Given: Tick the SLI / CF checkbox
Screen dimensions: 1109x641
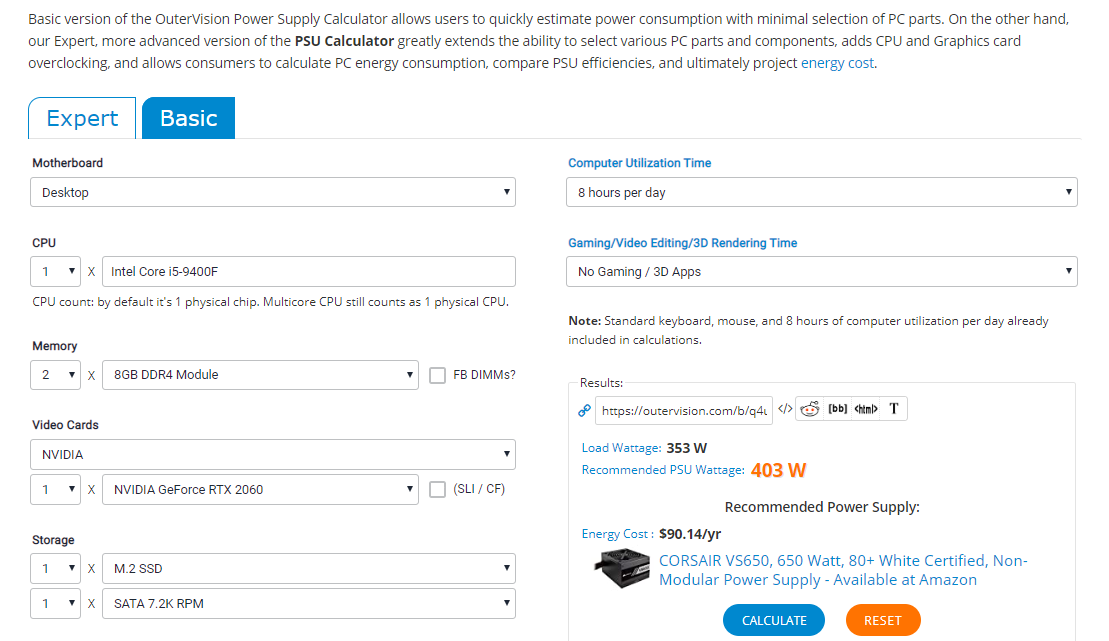Looking at the screenshot, I should click(437, 490).
